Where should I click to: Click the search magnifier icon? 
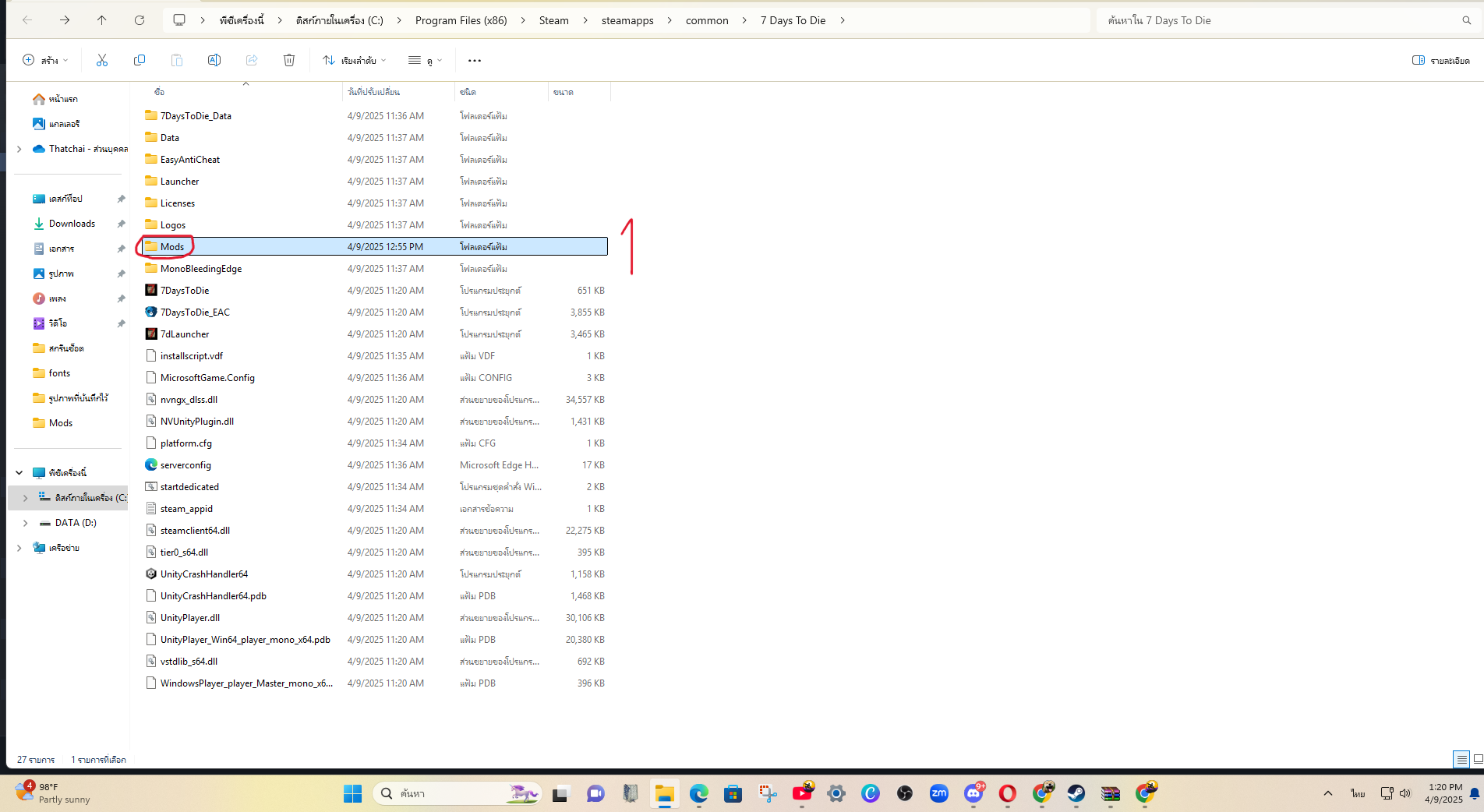pyautogui.click(x=1467, y=20)
